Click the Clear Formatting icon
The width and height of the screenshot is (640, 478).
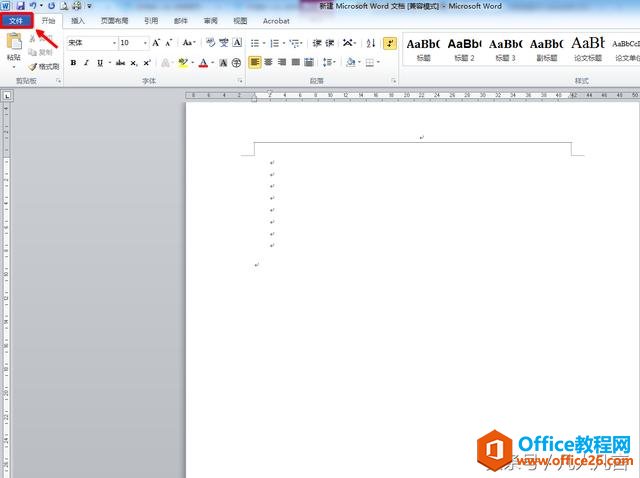click(x=210, y=42)
